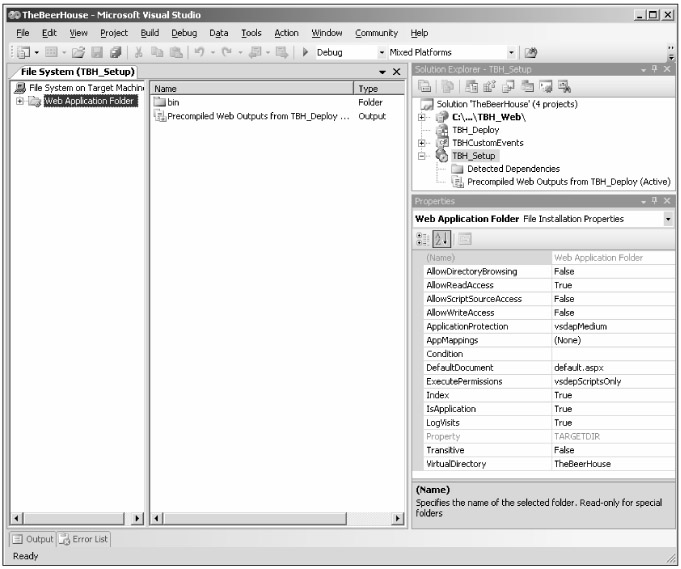Open the Community menu
Image resolution: width=681 pixels, height=569 pixels.
[375, 33]
